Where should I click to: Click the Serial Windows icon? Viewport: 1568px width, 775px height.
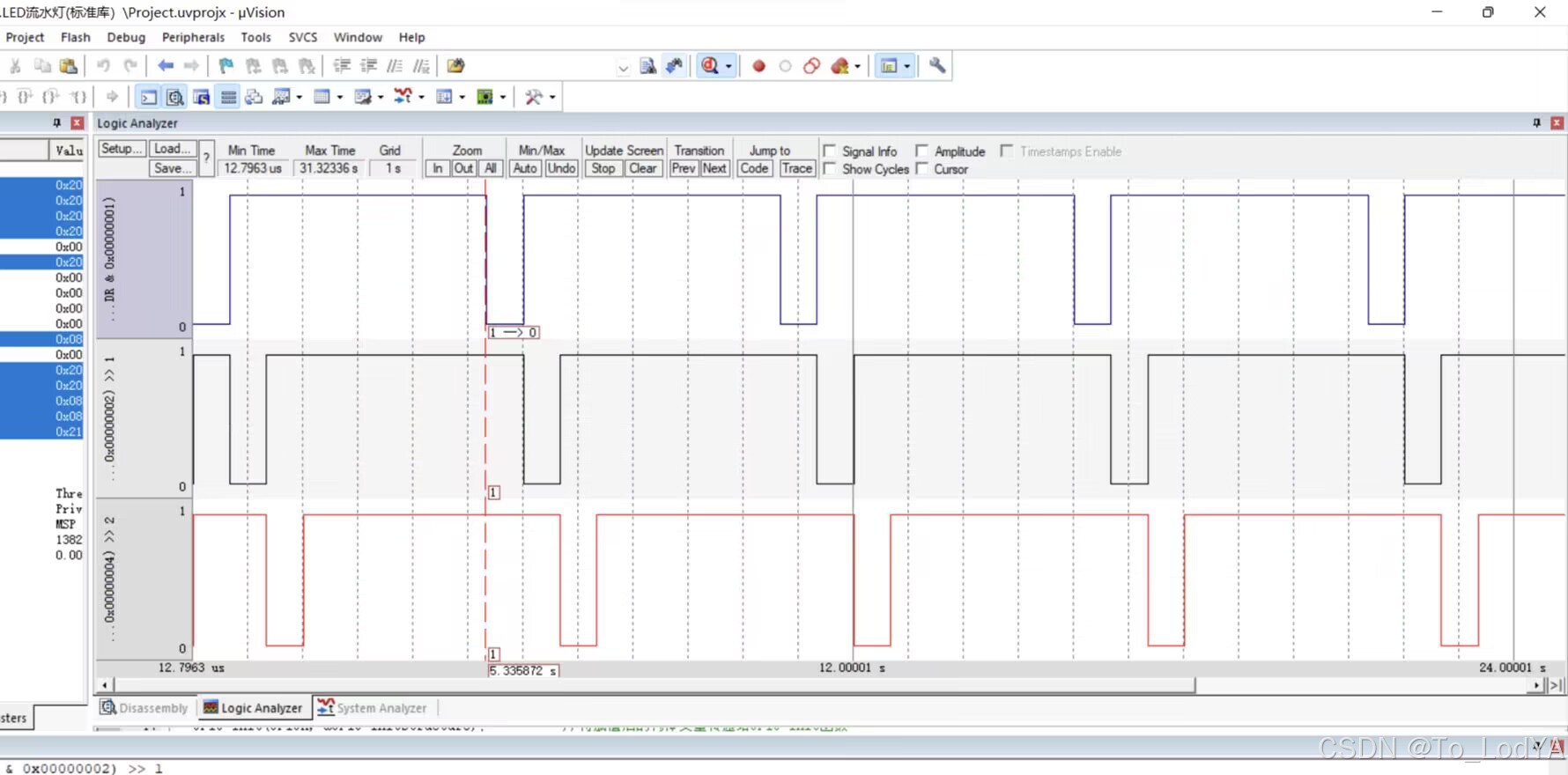pos(362,97)
